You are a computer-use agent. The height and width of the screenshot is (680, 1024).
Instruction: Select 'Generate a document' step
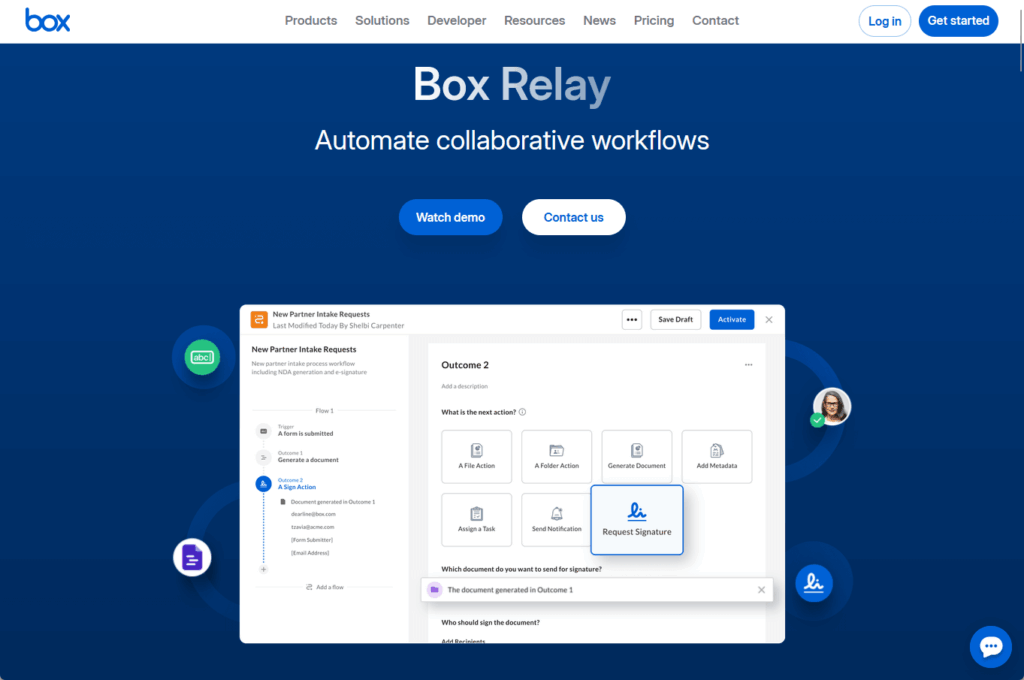point(308,460)
